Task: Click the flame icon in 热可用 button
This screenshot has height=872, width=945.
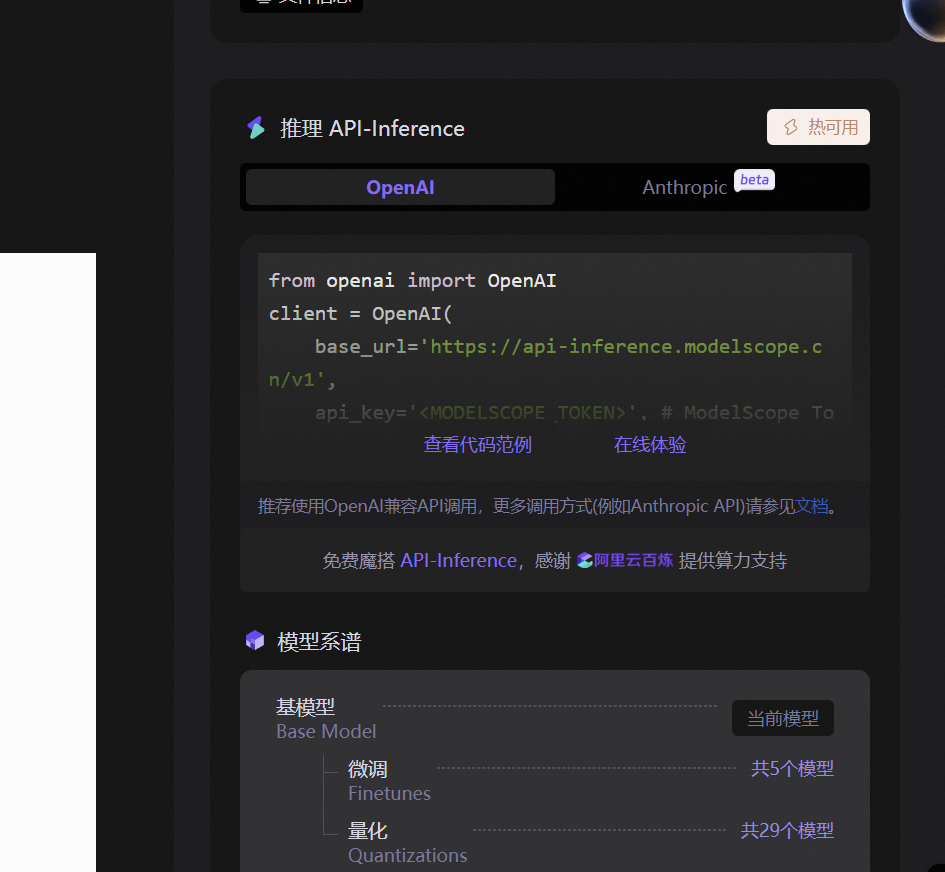Action: (790, 127)
